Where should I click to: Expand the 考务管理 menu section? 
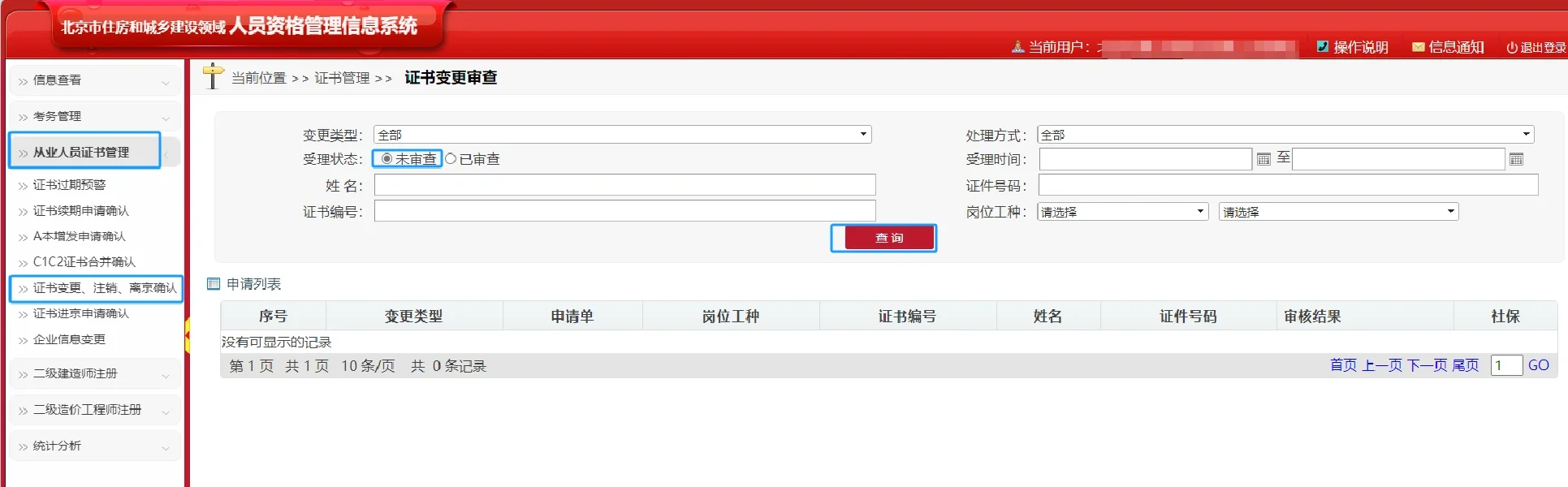pos(95,116)
